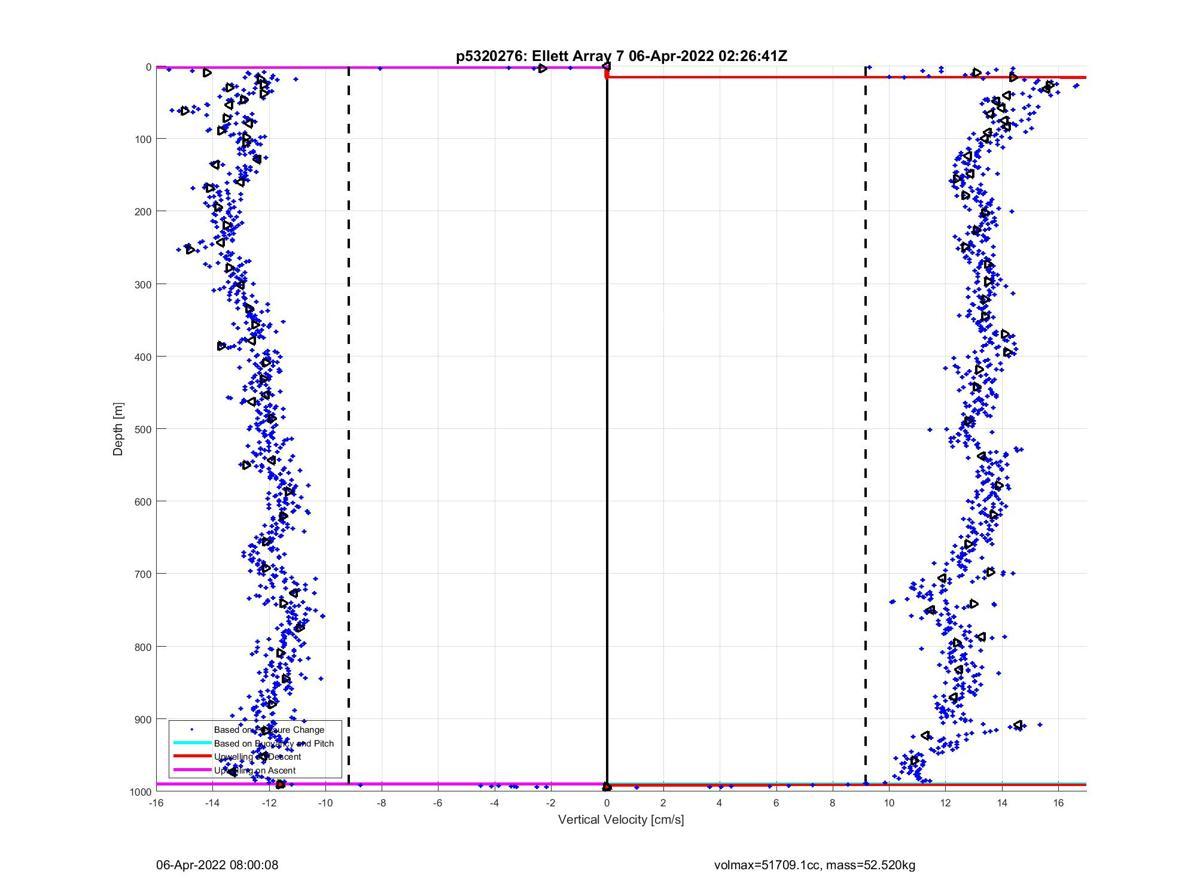Click x-axis tick label '10'
Viewport: 1200px width, 889px height.
click(889, 803)
